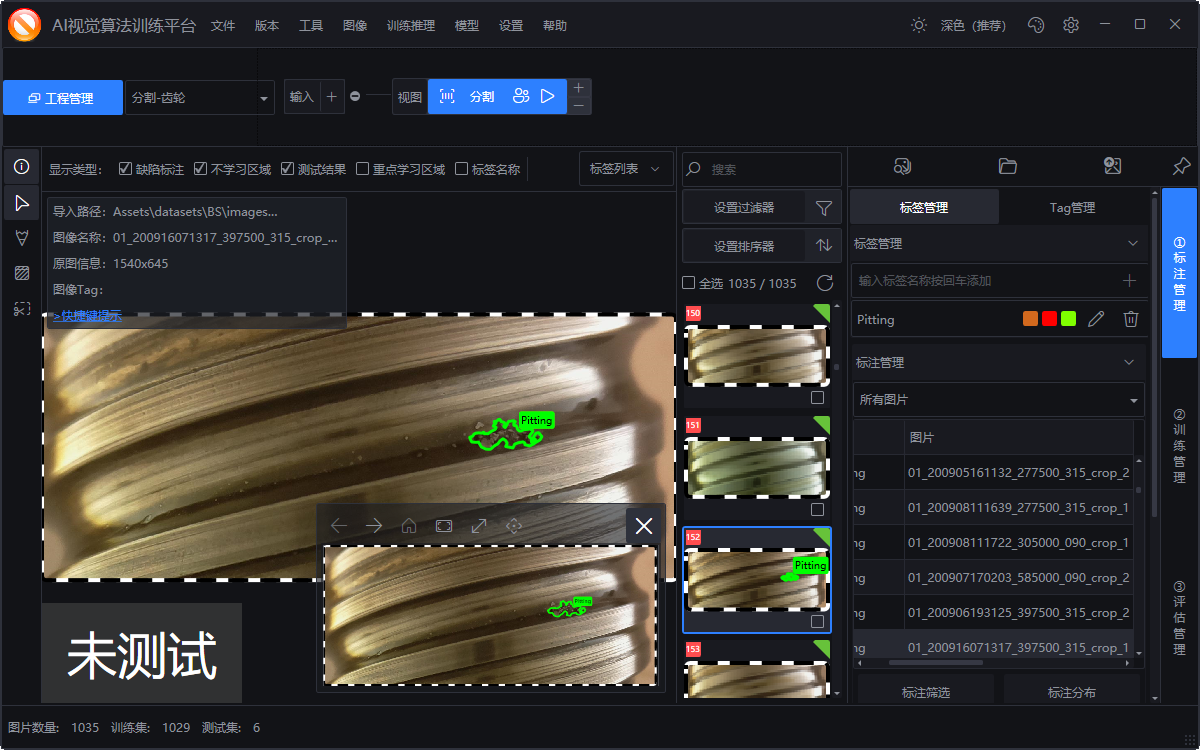Collapse the 标签管理 section
This screenshot has height=750, width=1200.
click(x=1133, y=243)
